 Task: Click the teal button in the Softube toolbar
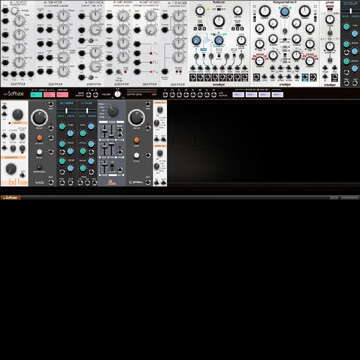pos(36,95)
